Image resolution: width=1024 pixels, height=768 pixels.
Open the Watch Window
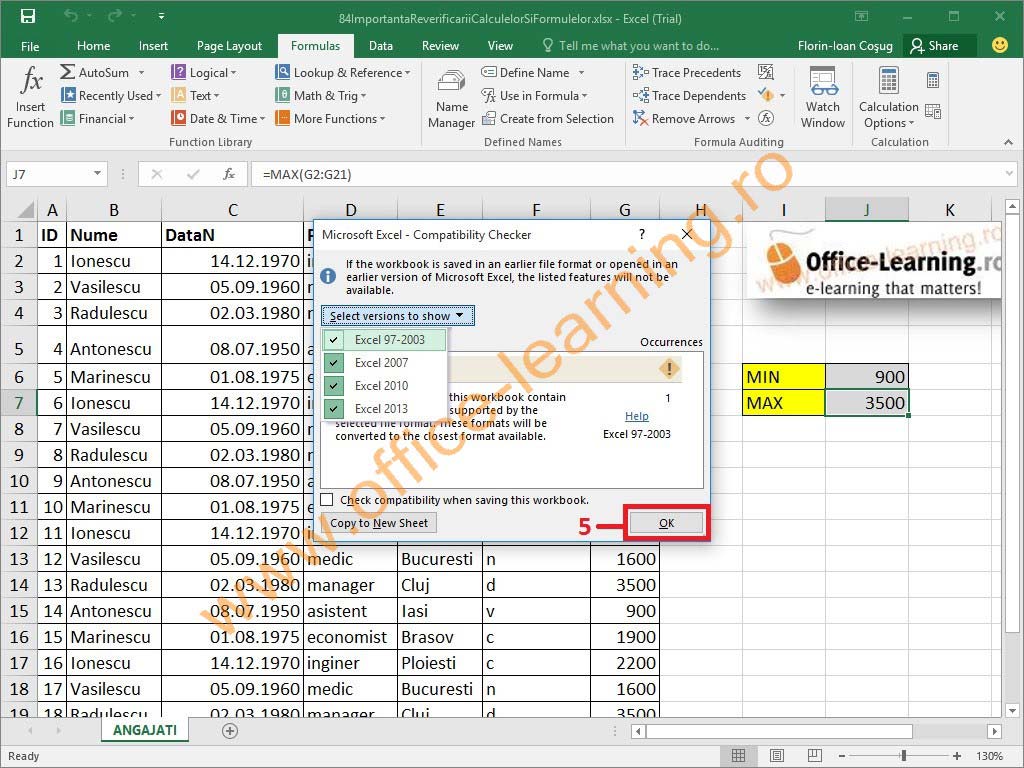coord(823,97)
